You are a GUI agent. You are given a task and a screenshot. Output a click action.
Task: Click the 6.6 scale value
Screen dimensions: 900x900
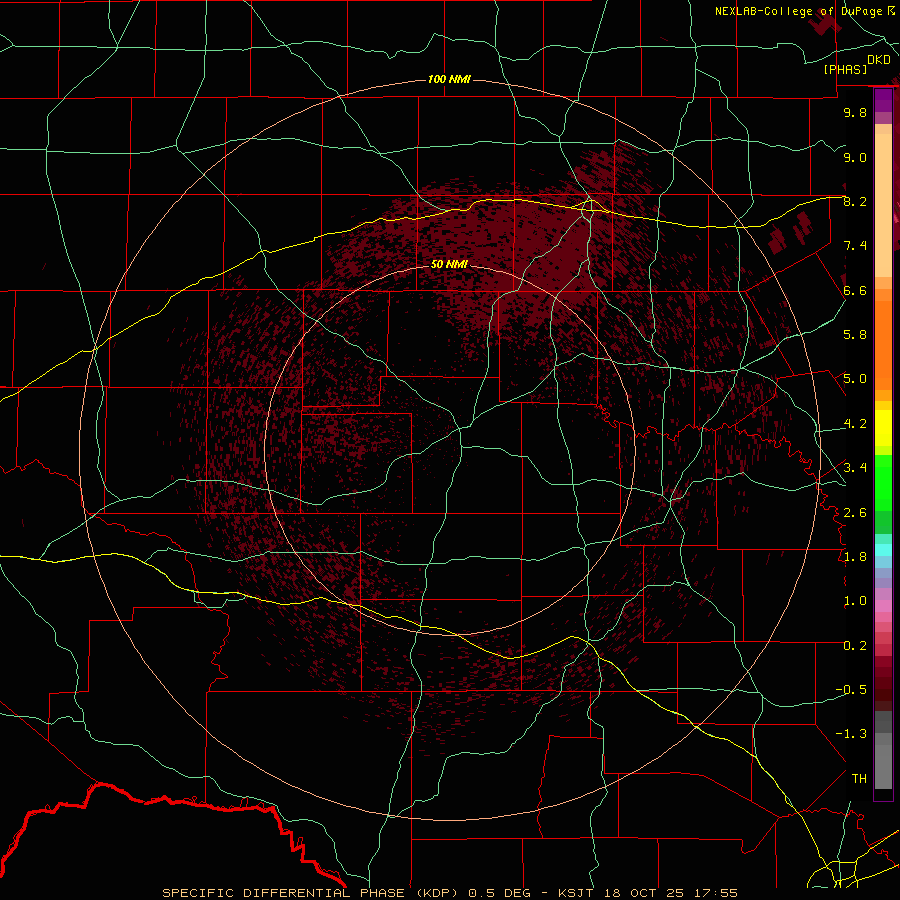pyautogui.click(x=855, y=290)
